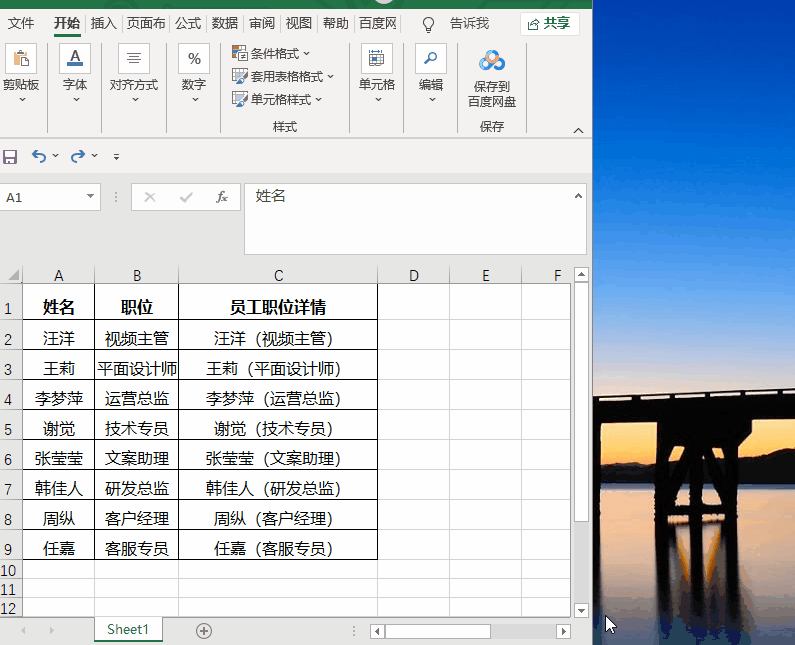
Task: Open the Font (字体) group
Action: (x=75, y=74)
